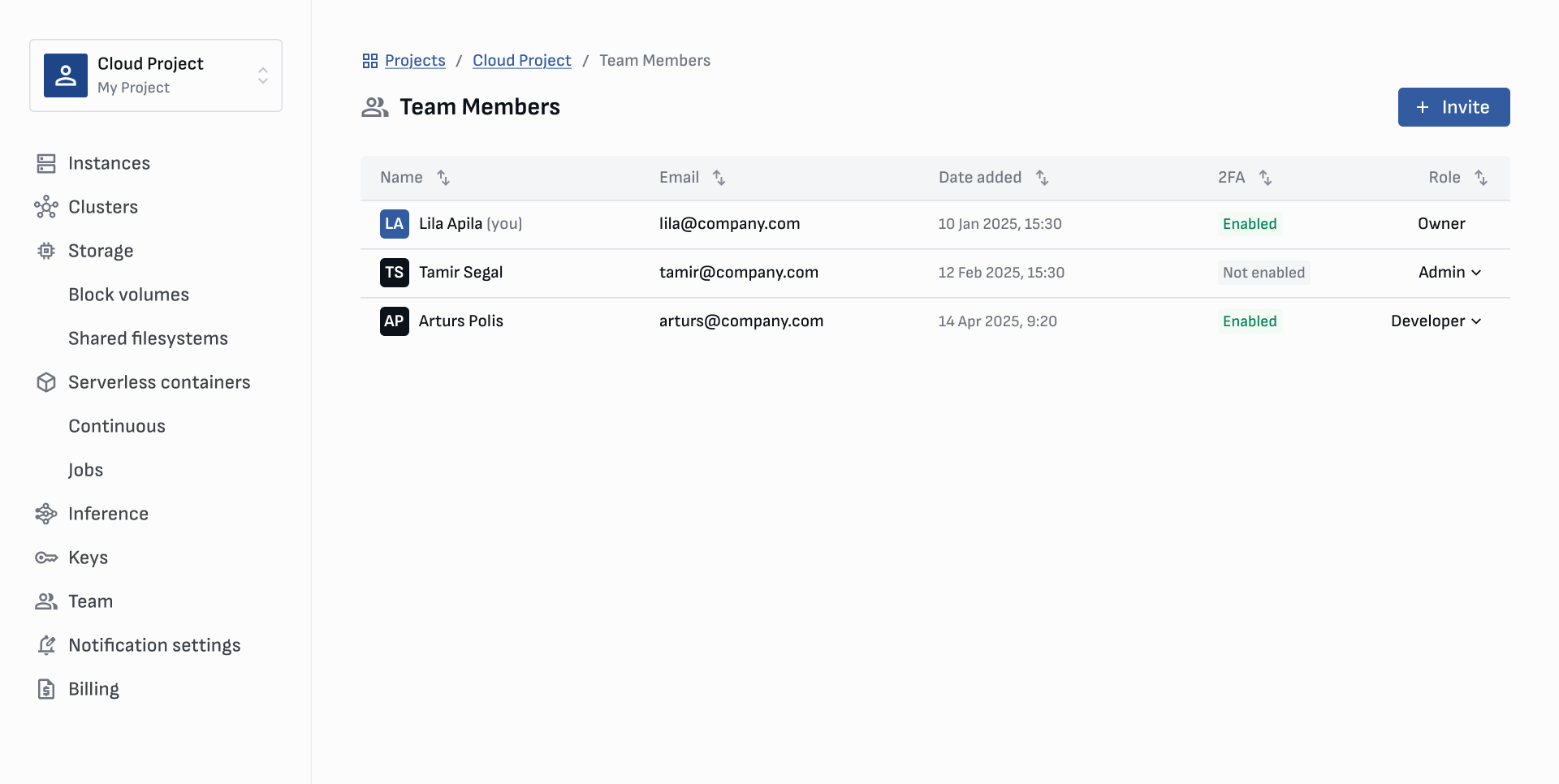This screenshot has height=784, width=1559.
Task: Click the Serverless containers cube icon
Action: click(46, 382)
